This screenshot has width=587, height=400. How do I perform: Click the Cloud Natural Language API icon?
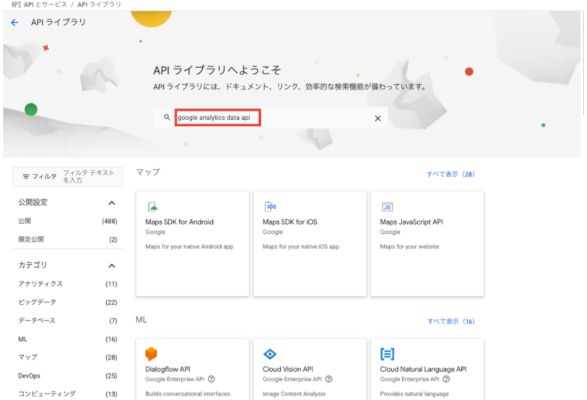tap(387, 354)
